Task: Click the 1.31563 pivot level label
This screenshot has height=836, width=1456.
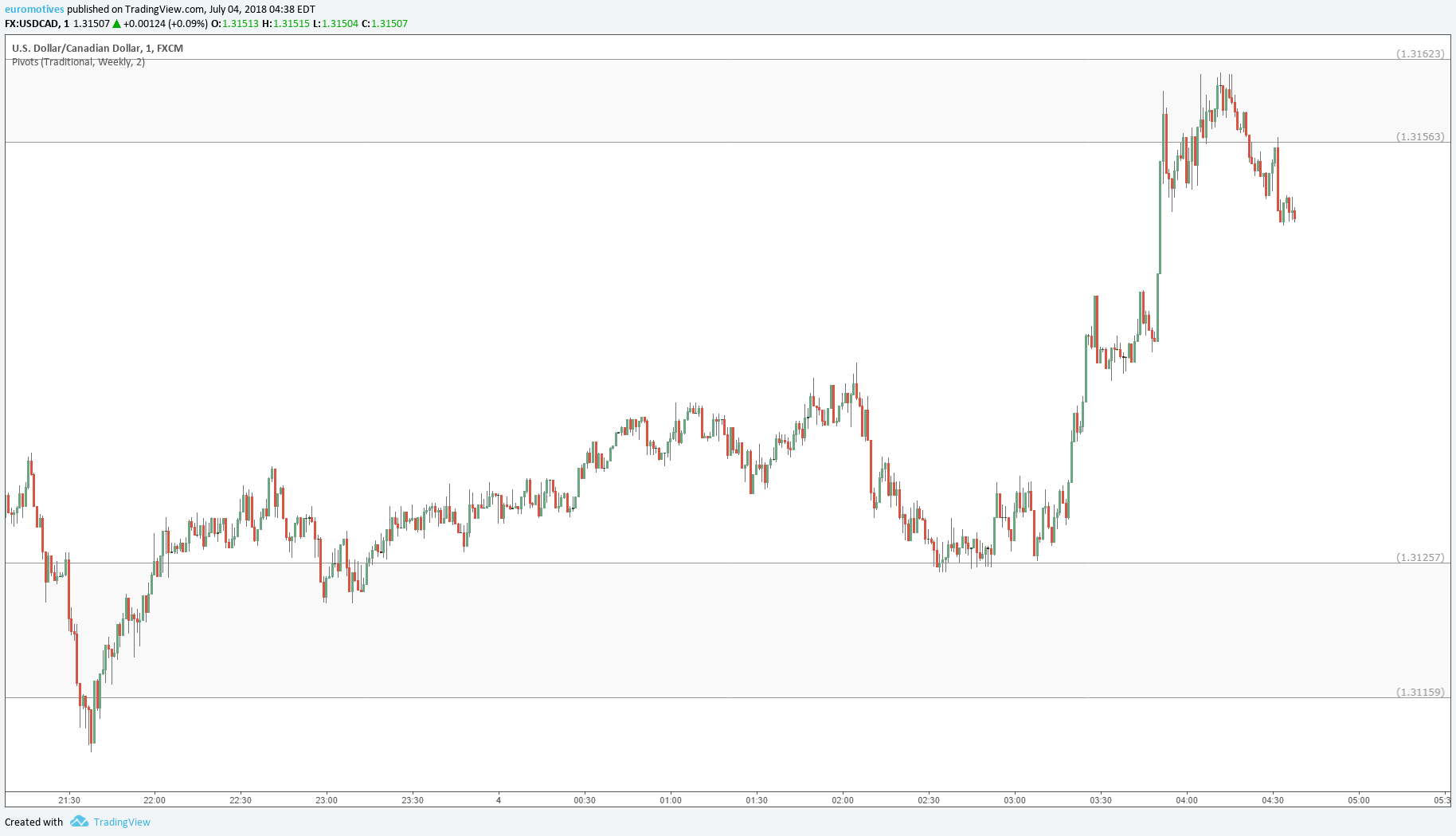Action: click(1420, 137)
